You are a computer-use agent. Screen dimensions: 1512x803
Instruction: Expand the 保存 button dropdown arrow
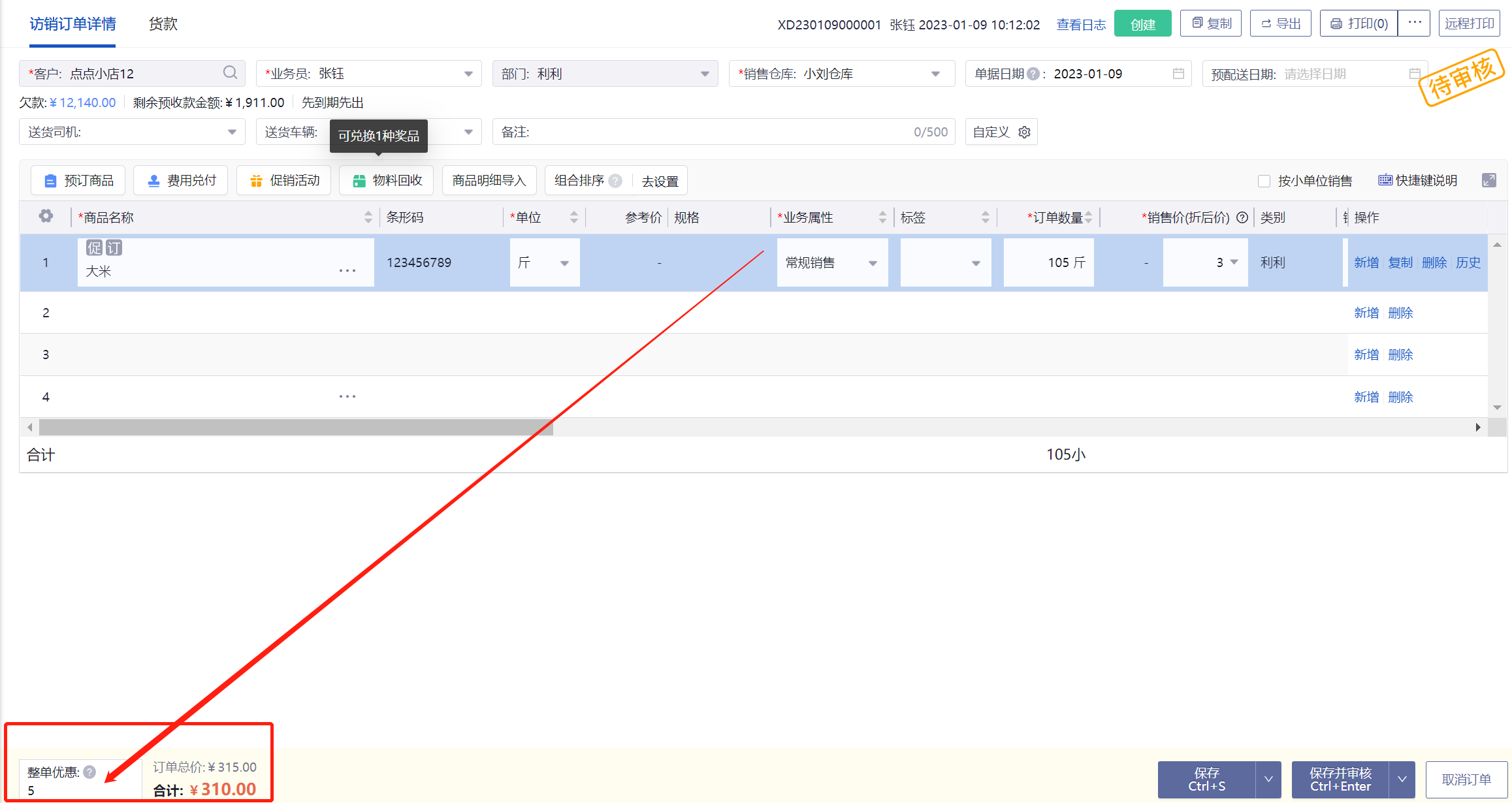[1268, 779]
